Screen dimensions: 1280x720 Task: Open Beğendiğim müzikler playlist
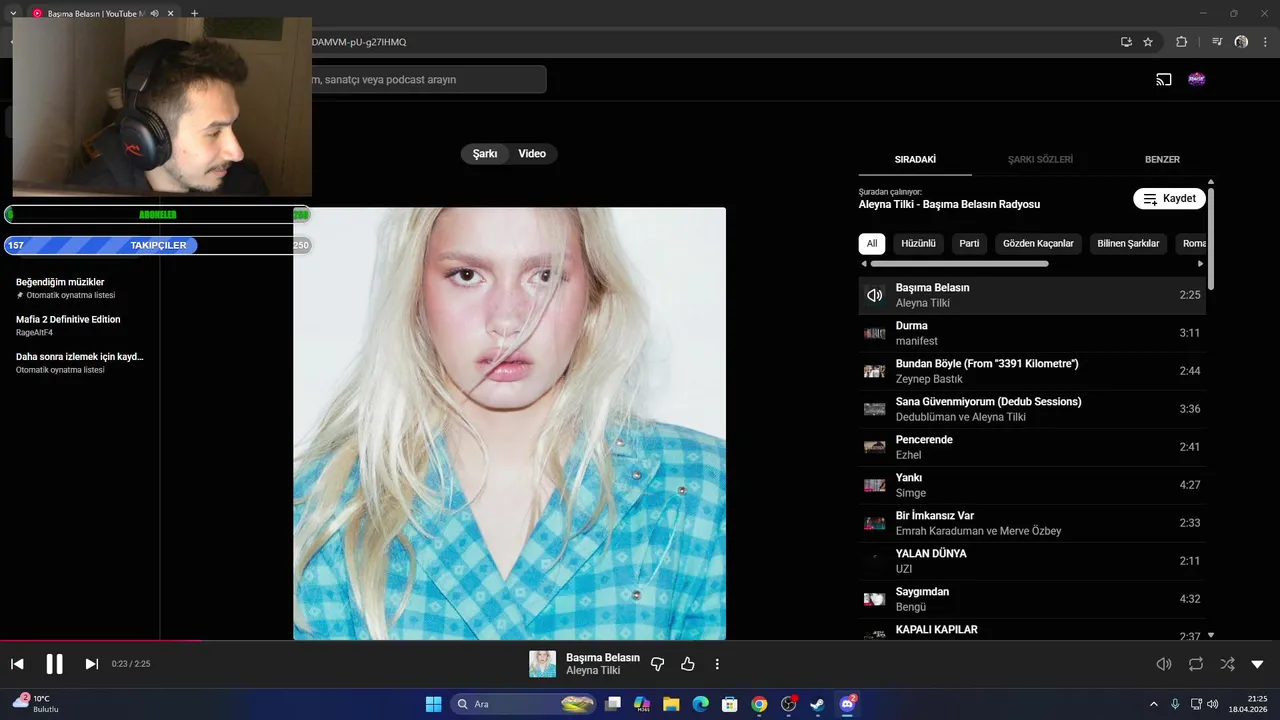(80, 288)
